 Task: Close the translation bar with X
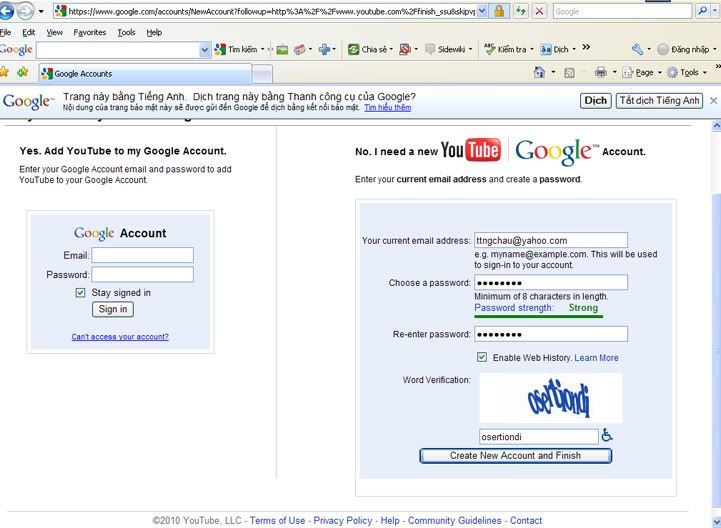pos(714,100)
